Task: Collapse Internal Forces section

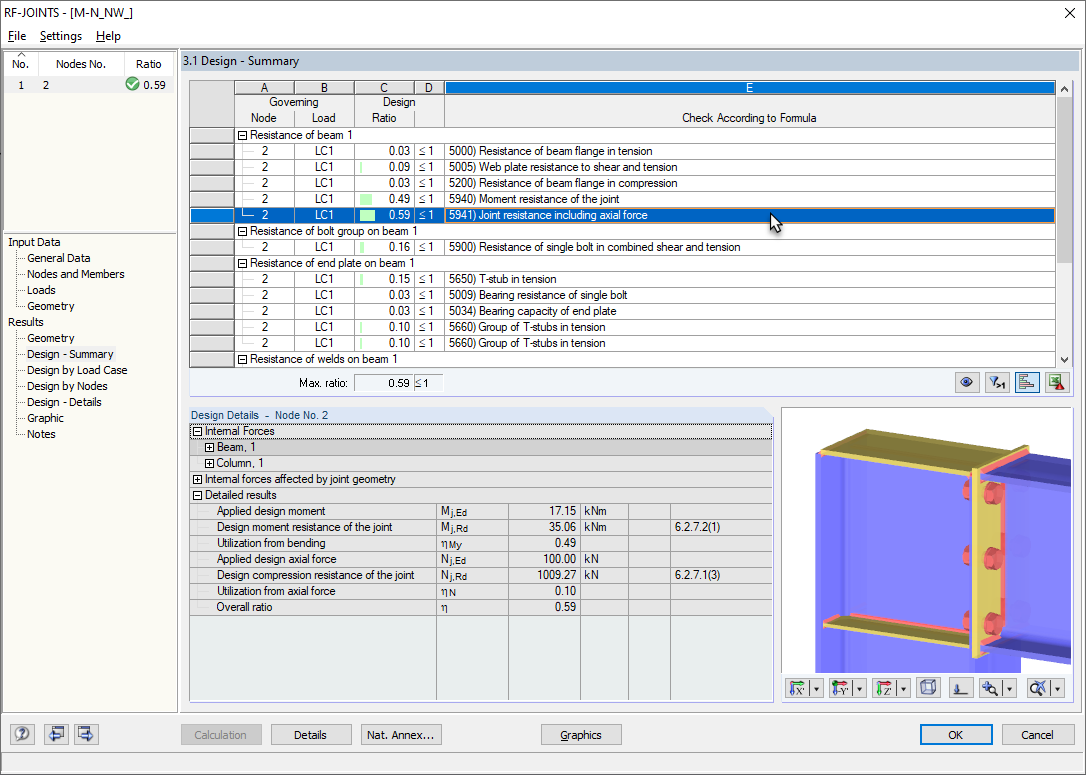Action: tap(197, 431)
